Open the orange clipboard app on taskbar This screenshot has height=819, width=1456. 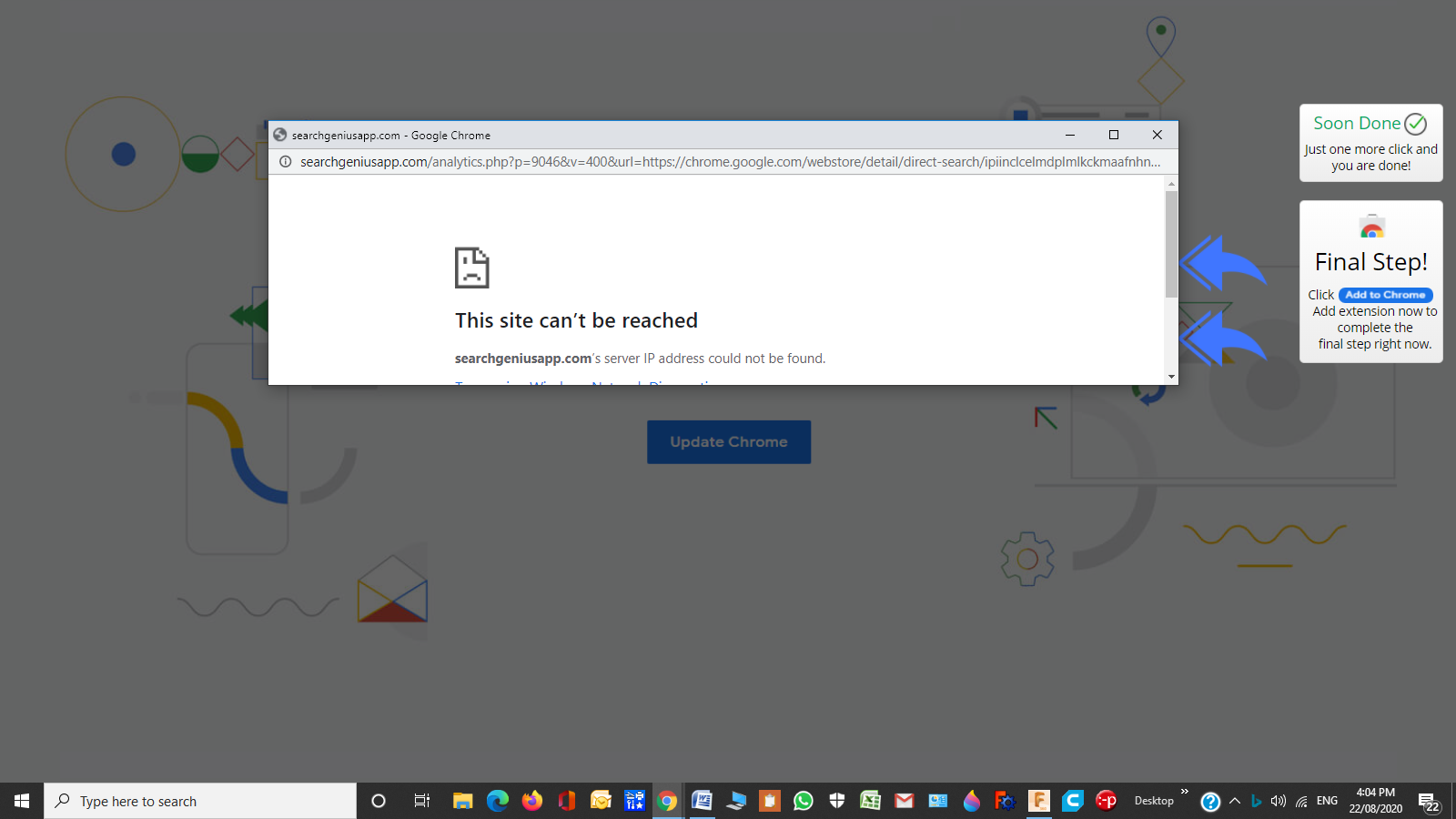click(x=770, y=801)
